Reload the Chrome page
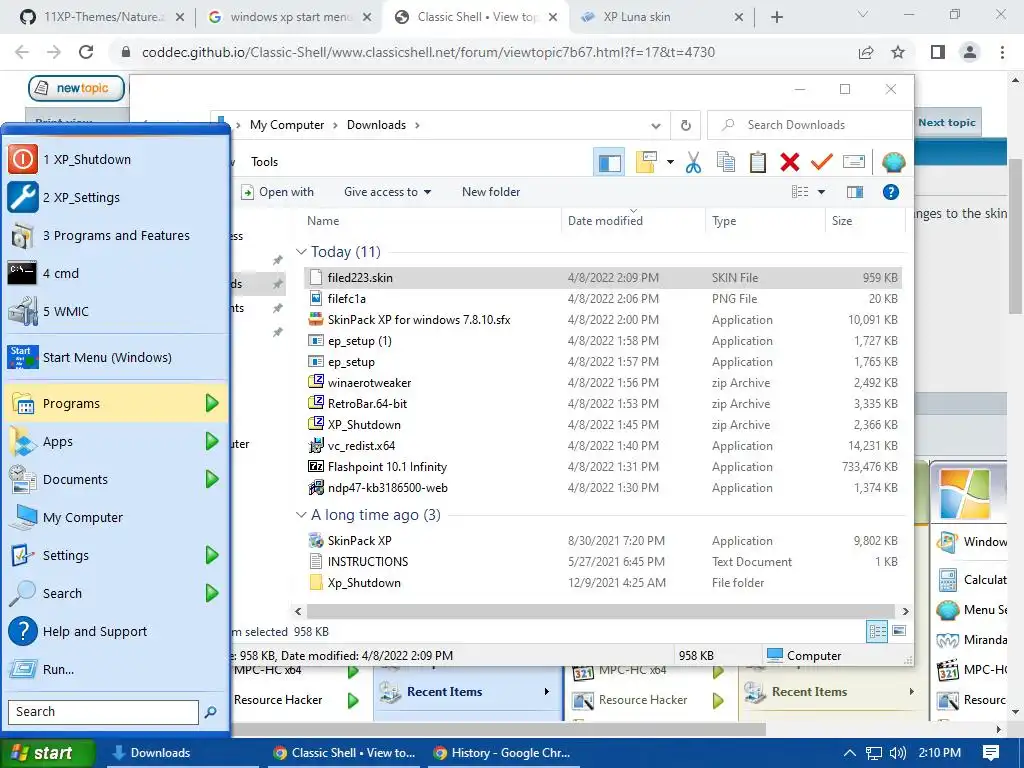 point(86,52)
